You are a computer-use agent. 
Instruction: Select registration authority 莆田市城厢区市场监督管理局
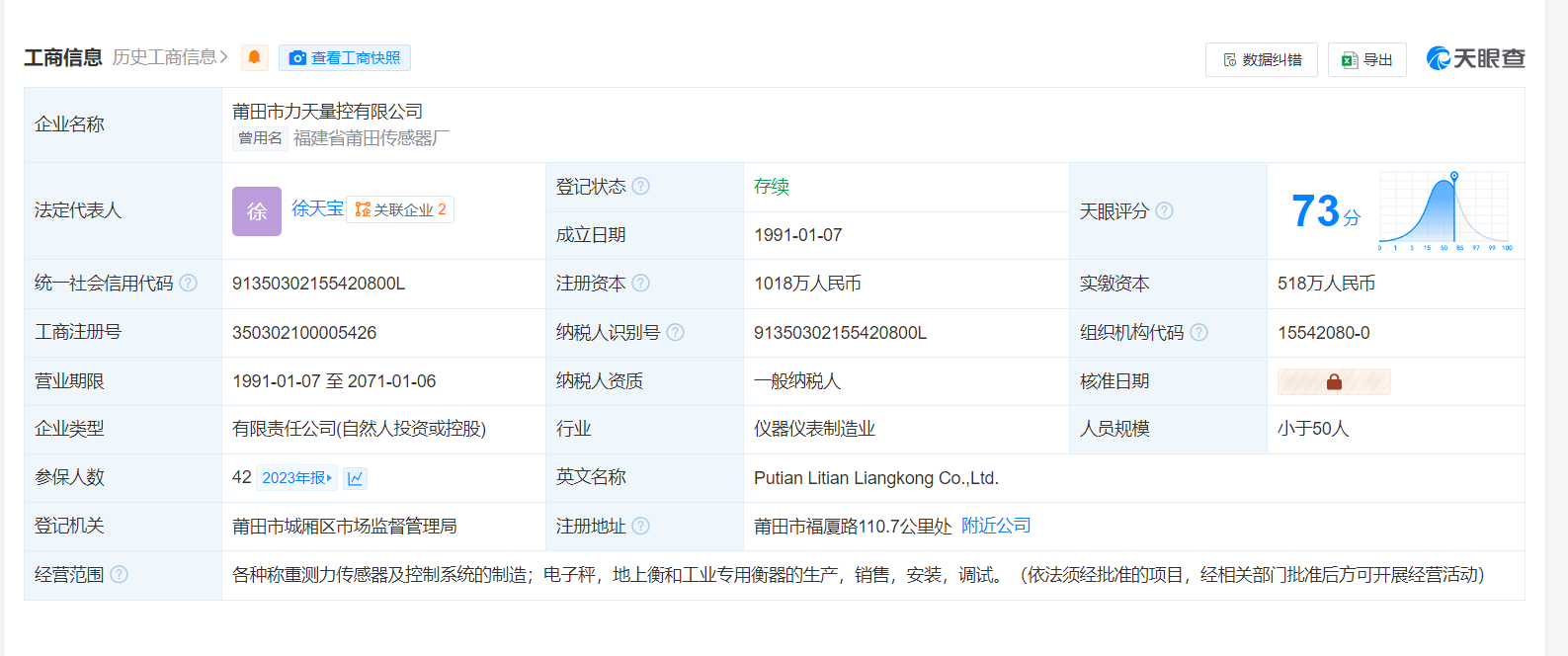(345, 527)
